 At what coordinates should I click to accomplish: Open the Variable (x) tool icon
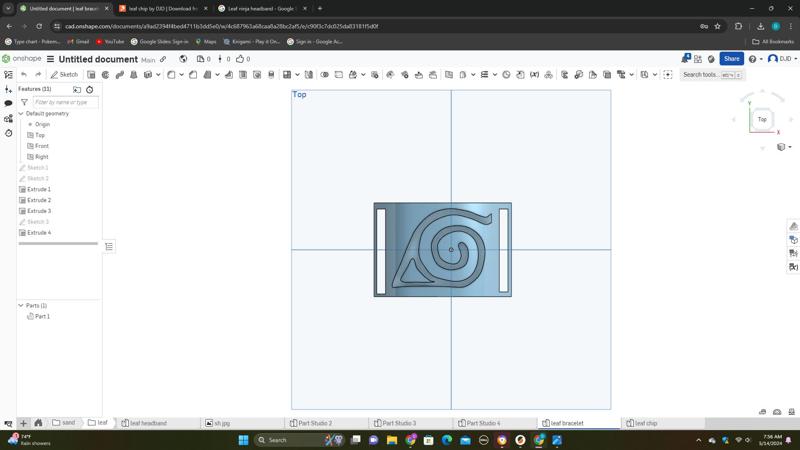(x=534, y=74)
